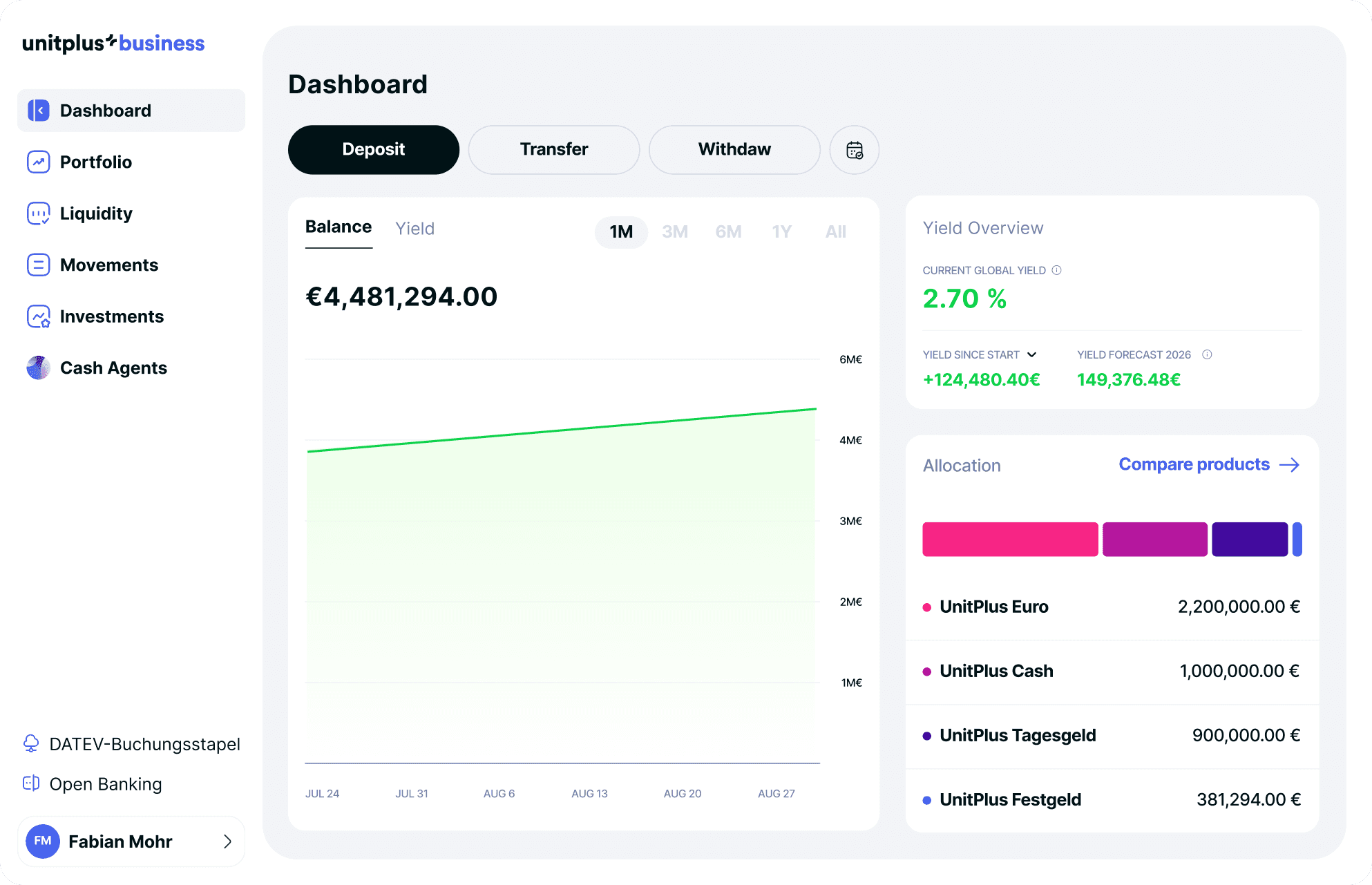Click the Portfolio chart icon
This screenshot has width=1372, height=885.
click(x=39, y=162)
